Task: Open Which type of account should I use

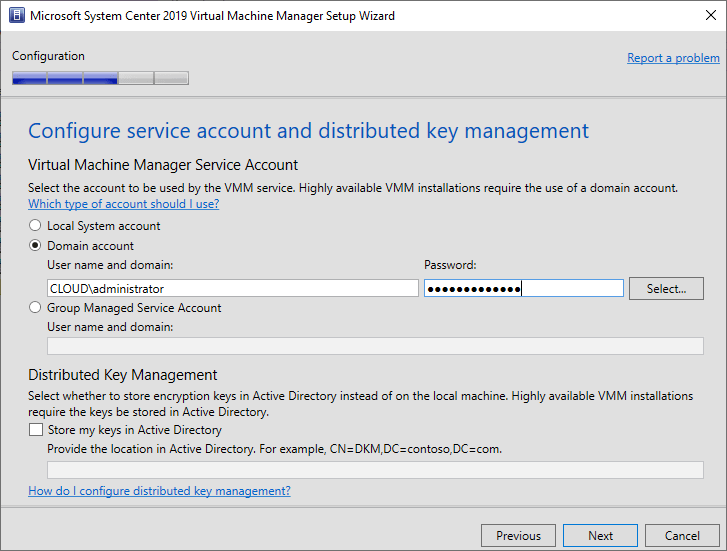Action: [x=123, y=204]
